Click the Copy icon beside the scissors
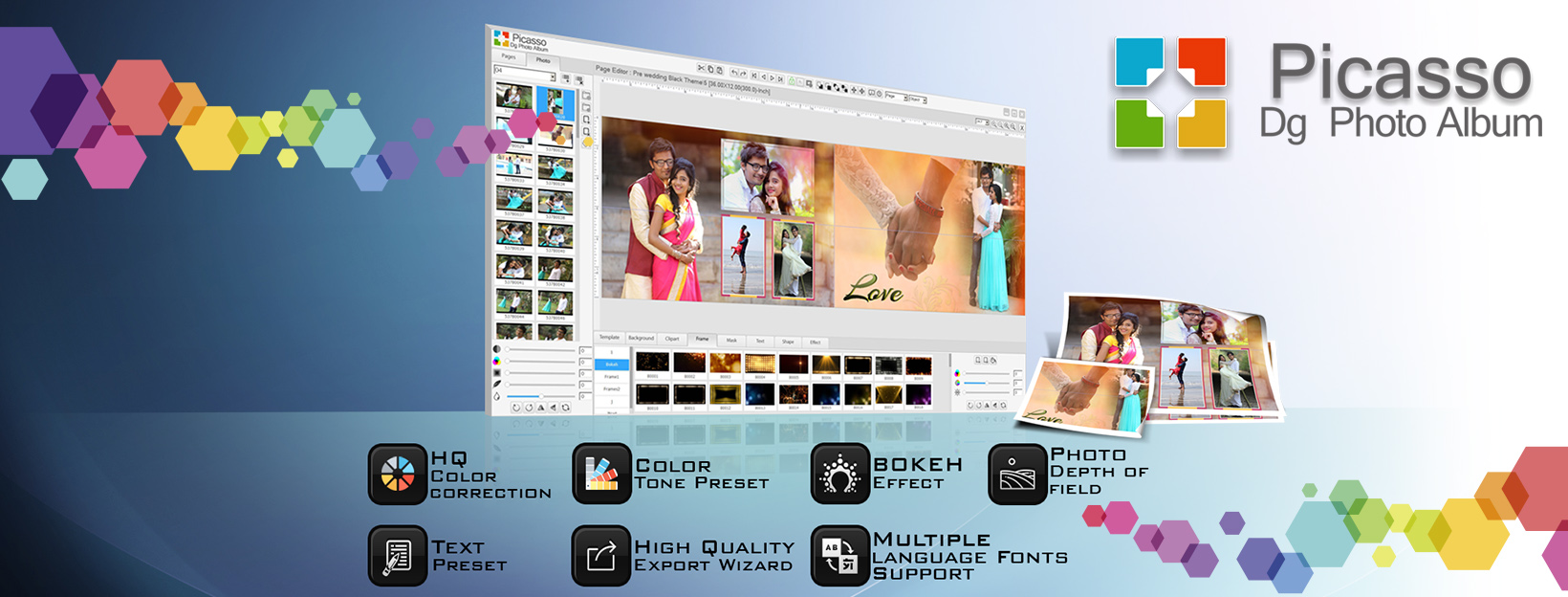This screenshot has height=597, width=1568. pyautogui.click(x=710, y=70)
